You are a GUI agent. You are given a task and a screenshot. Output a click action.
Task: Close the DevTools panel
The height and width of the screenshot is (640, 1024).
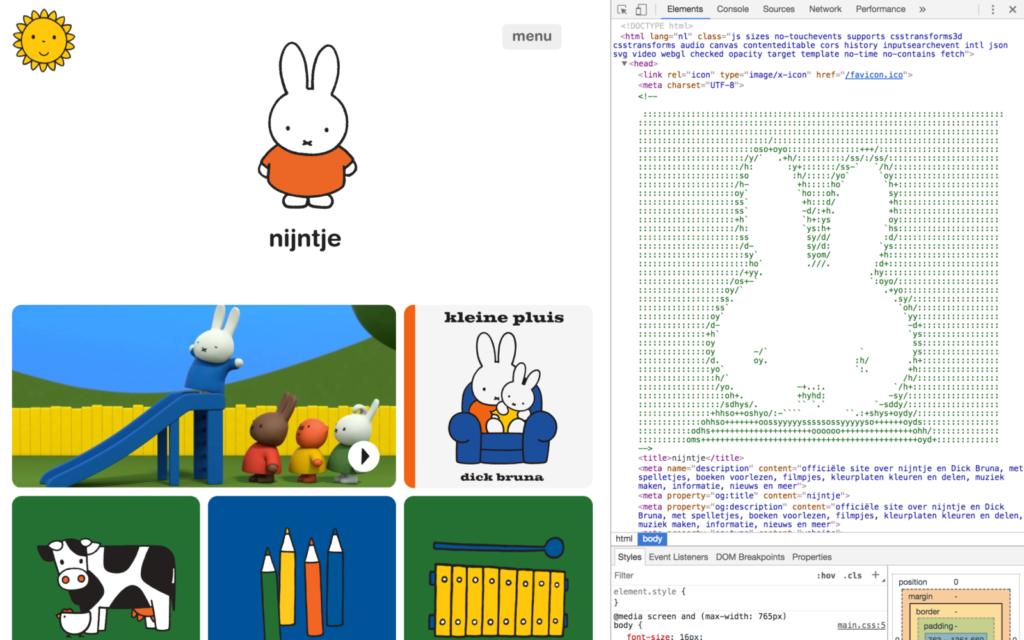click(x=1012, y=10)
